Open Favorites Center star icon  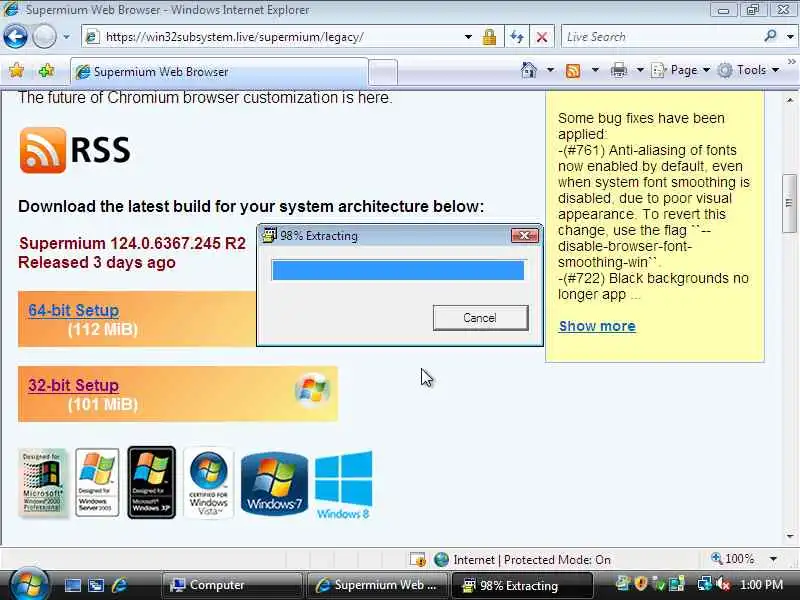coord(16,70)
